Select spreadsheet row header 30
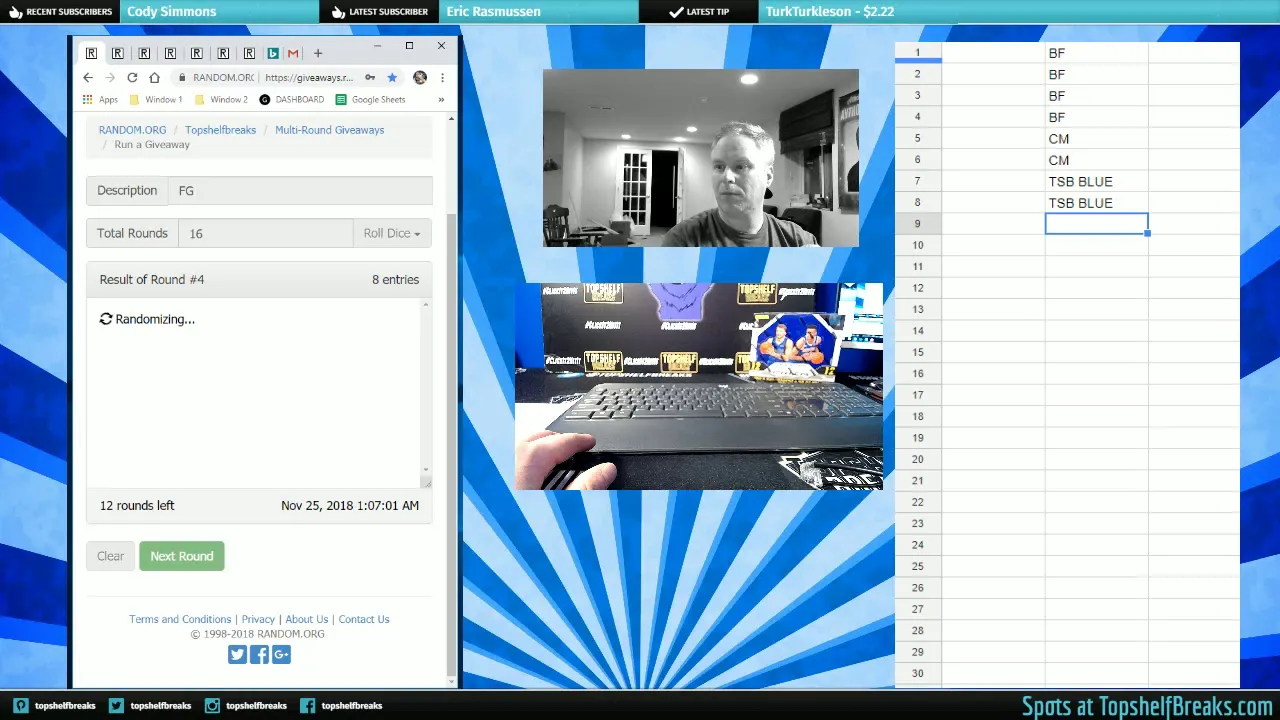The width and height of the screenshot is (1280, 720). click(918, 674)
